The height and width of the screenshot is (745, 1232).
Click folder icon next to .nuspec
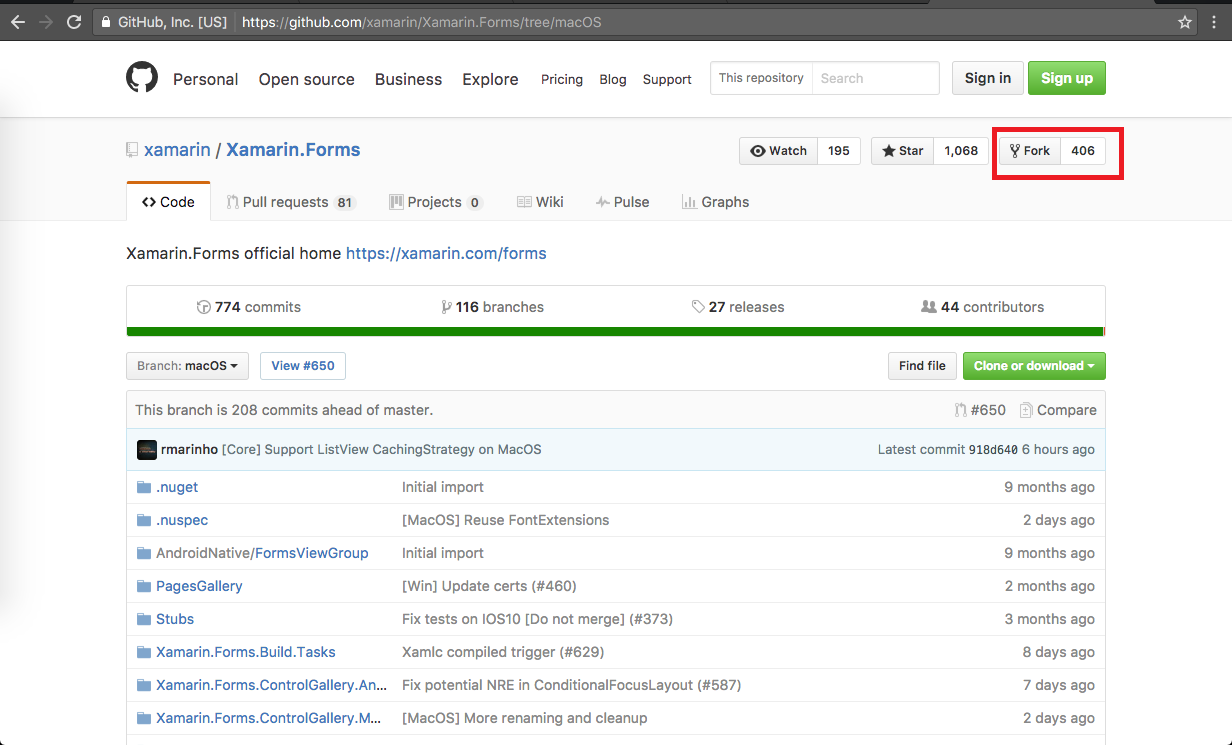(143, 520)
